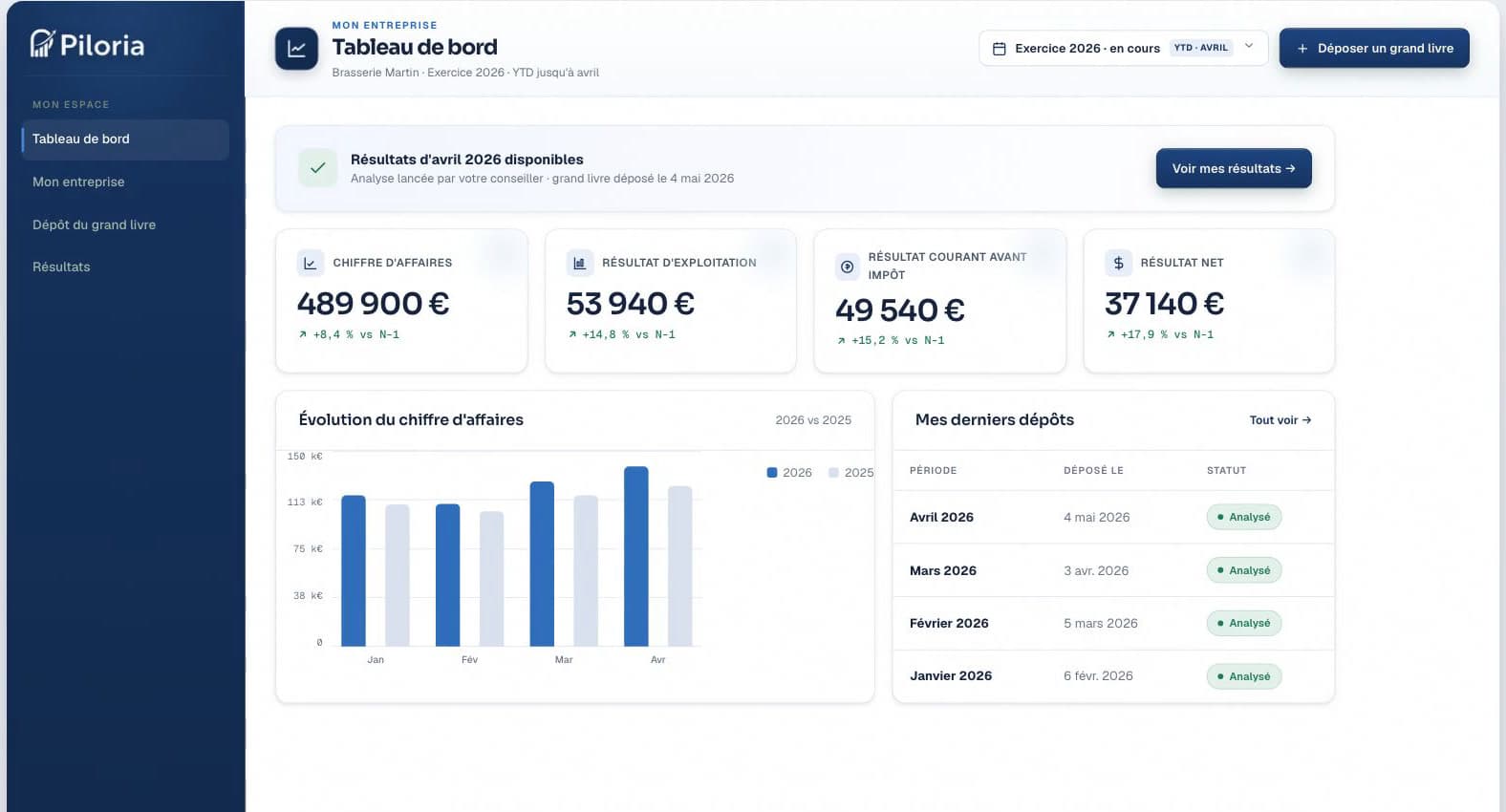Click the 5 mars 2026 deposit date
The image size is (1506, 812).
point(1101,623)
